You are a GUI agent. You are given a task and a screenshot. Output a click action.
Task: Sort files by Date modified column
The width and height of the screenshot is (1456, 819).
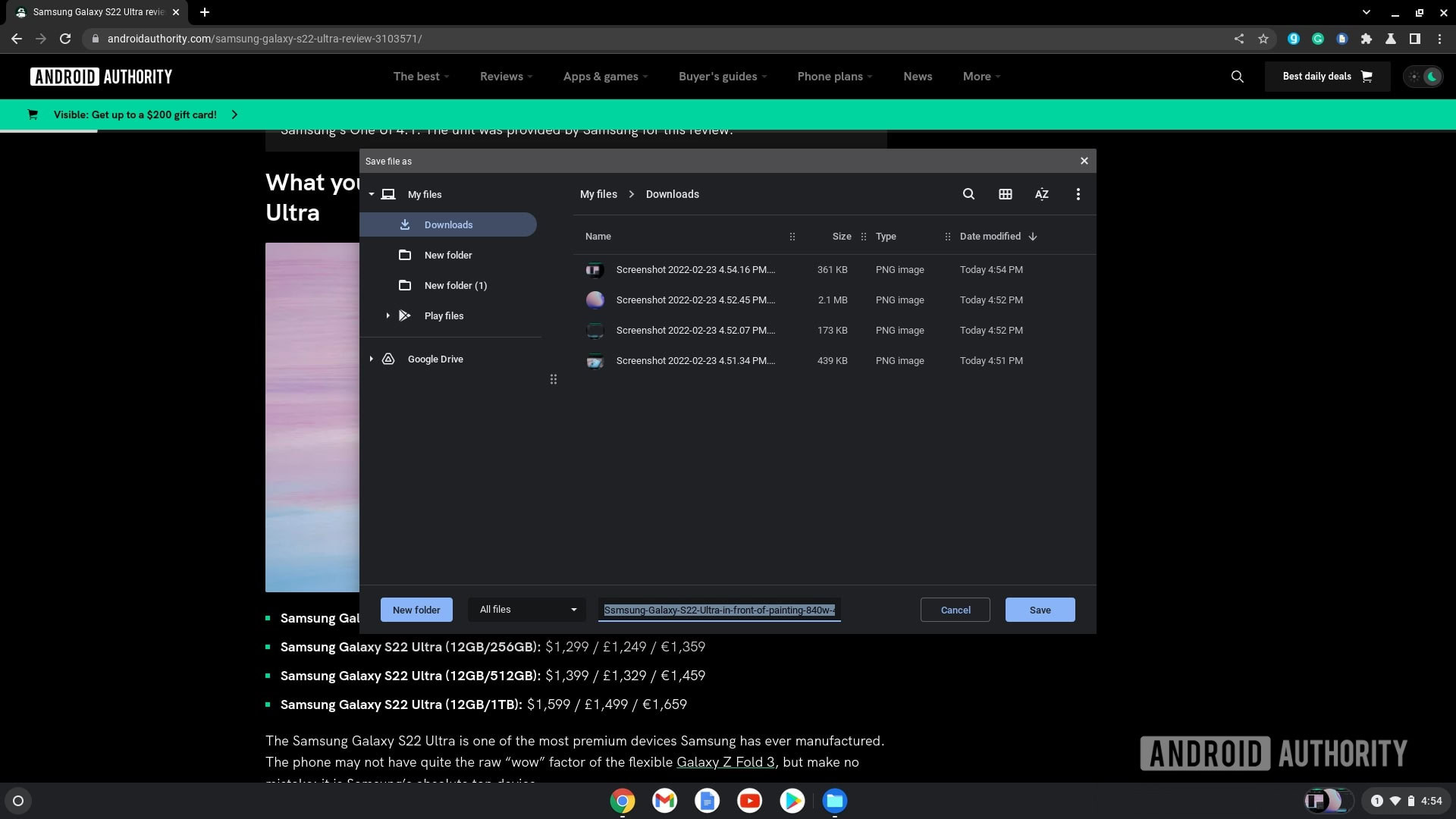click(x=990, y=237)
